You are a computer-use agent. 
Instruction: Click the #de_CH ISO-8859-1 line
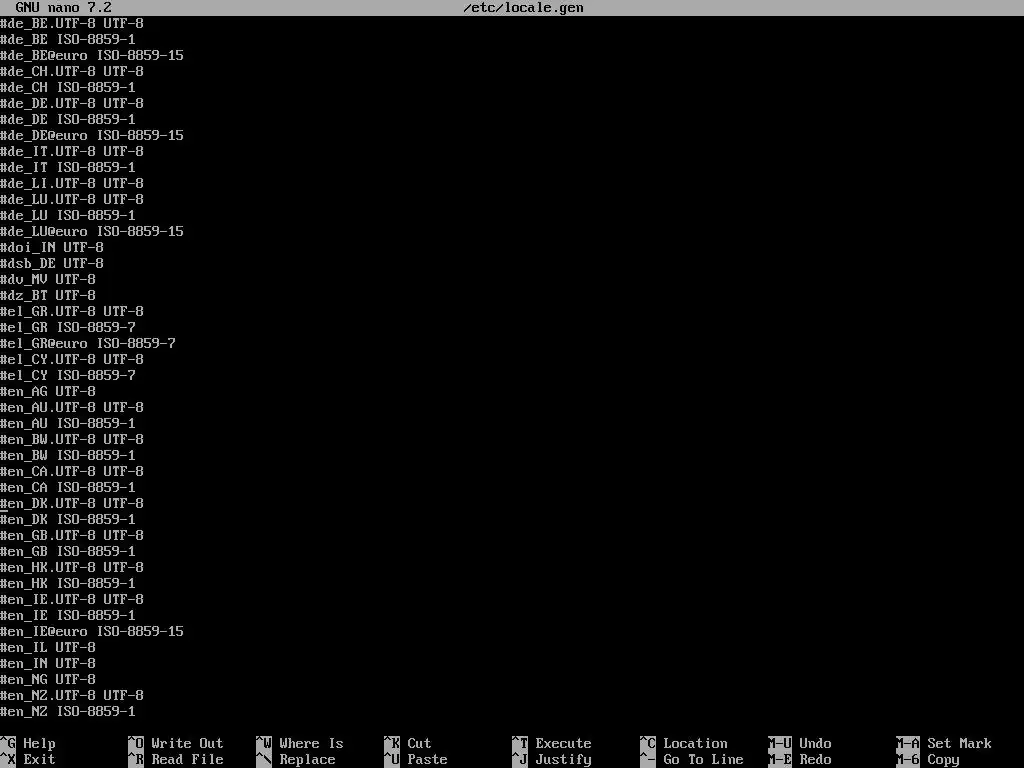pos(68,88)
